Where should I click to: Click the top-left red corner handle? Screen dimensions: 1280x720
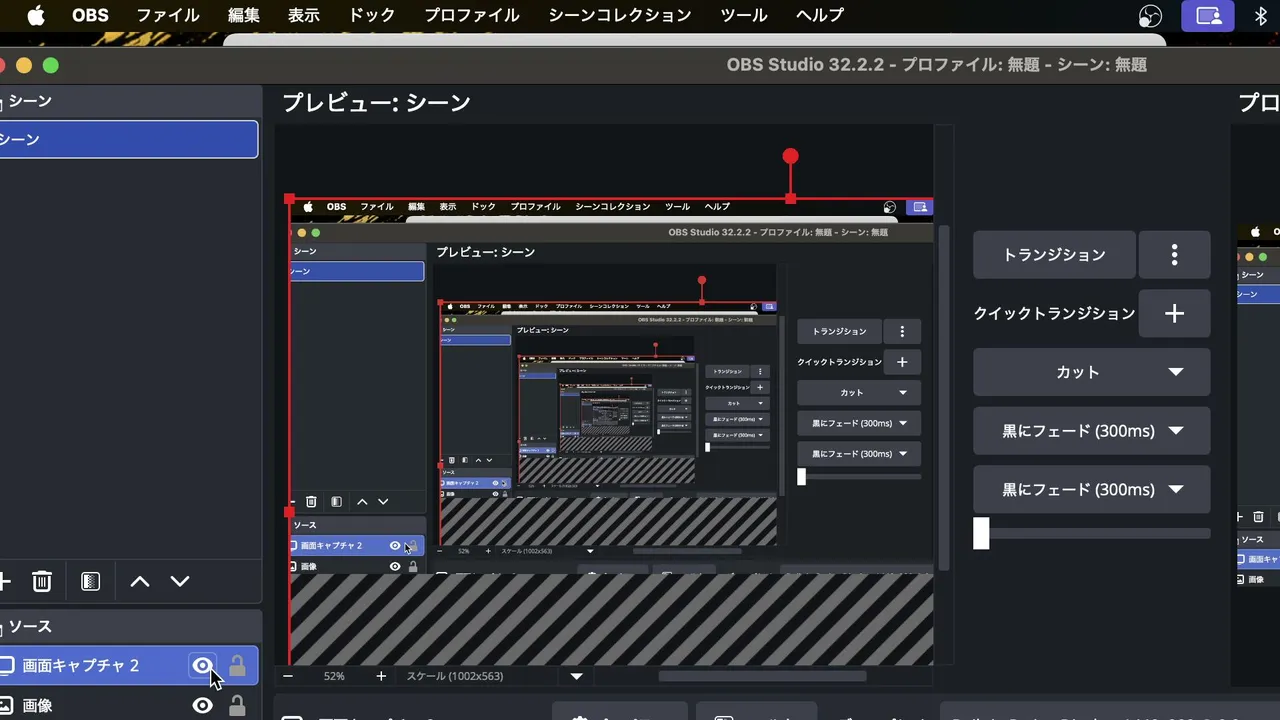(290, 199)
